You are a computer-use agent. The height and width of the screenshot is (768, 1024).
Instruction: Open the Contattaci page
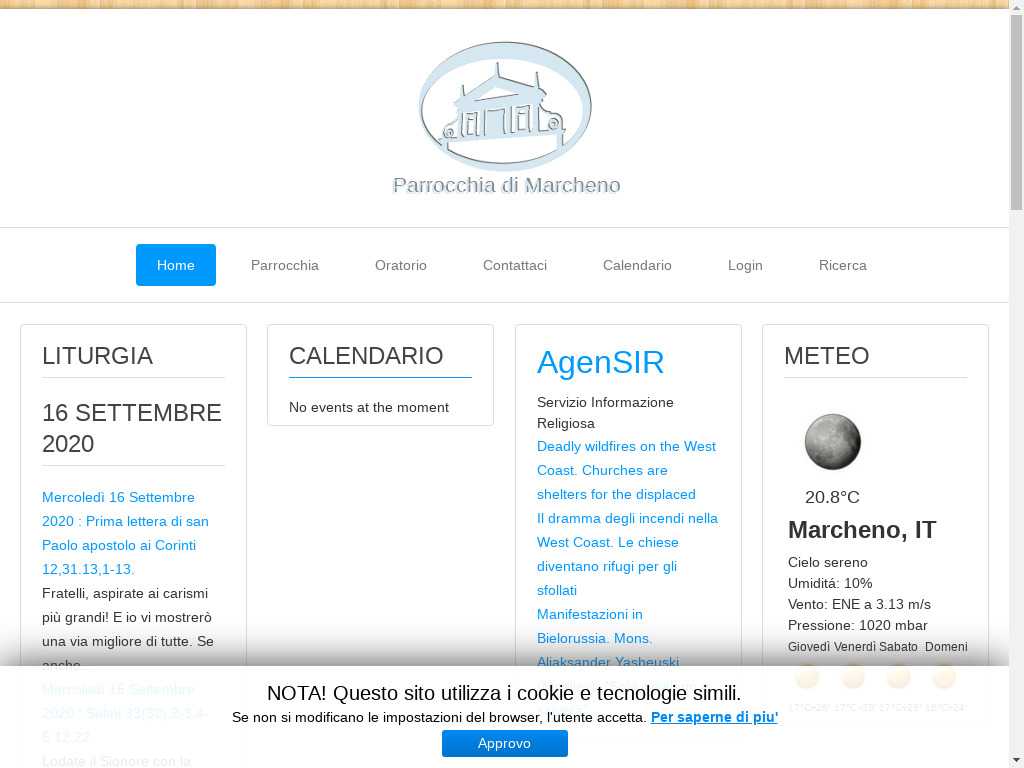515,265
